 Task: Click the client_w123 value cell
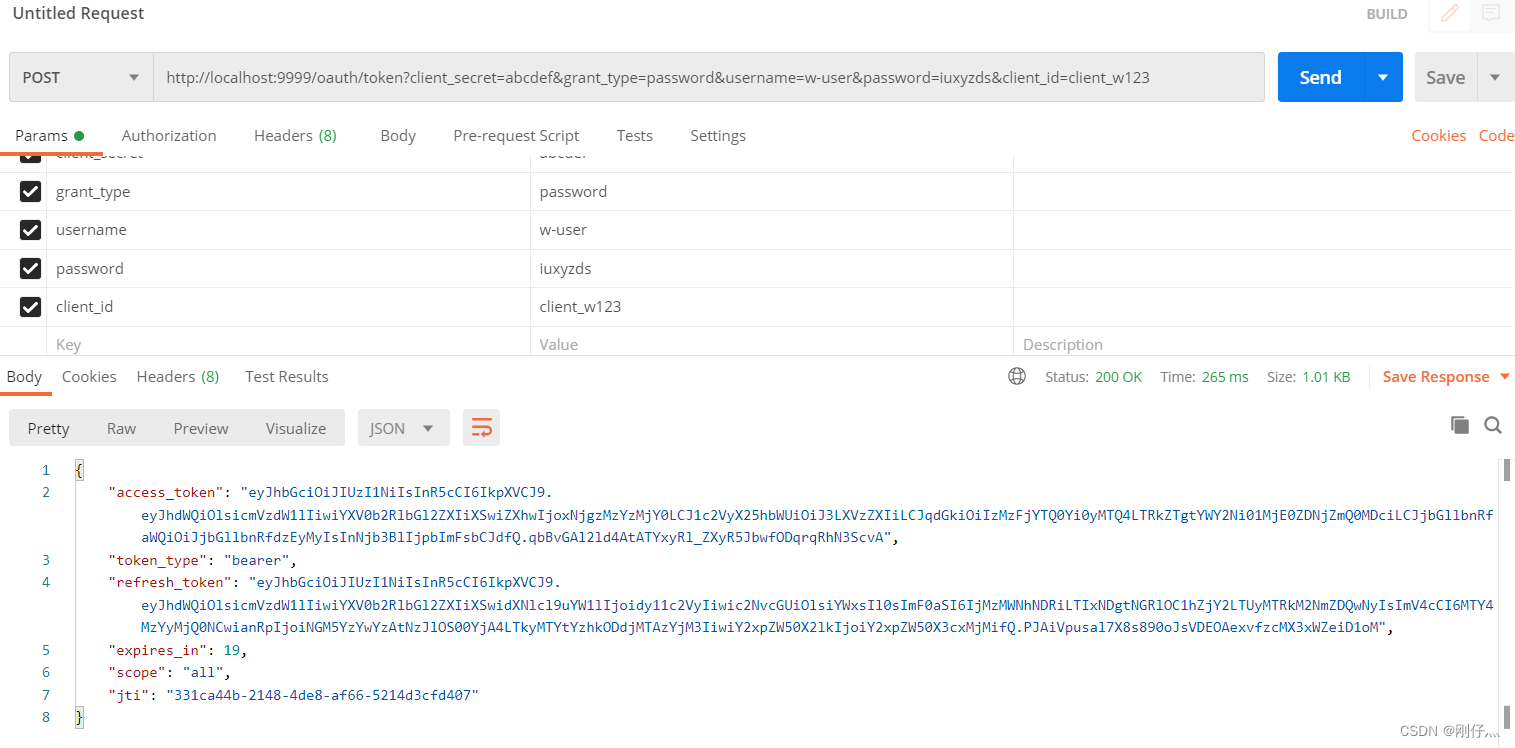(772, 306)
